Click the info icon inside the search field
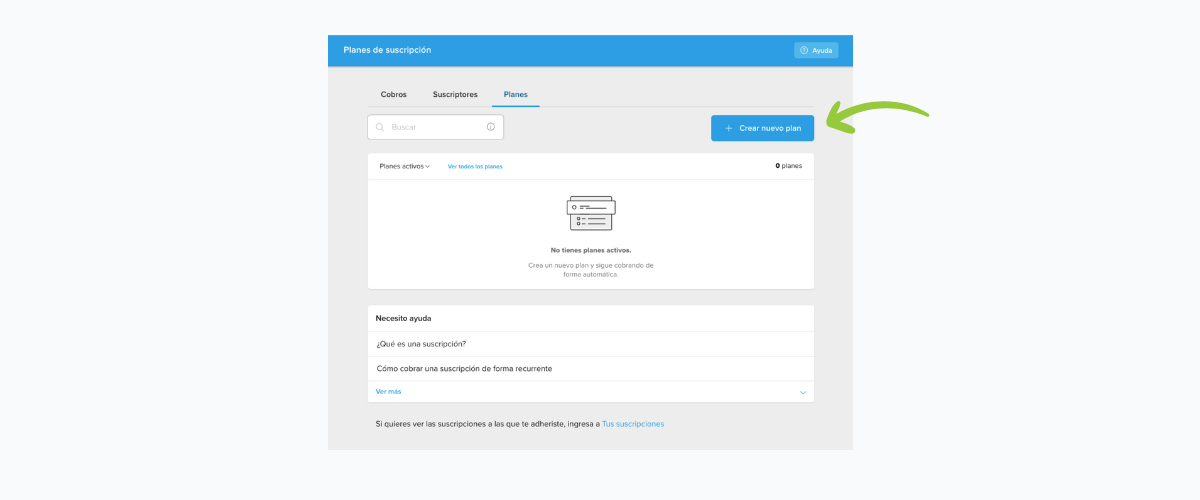Screen dimensions: 1200x500 click(491, 127)
